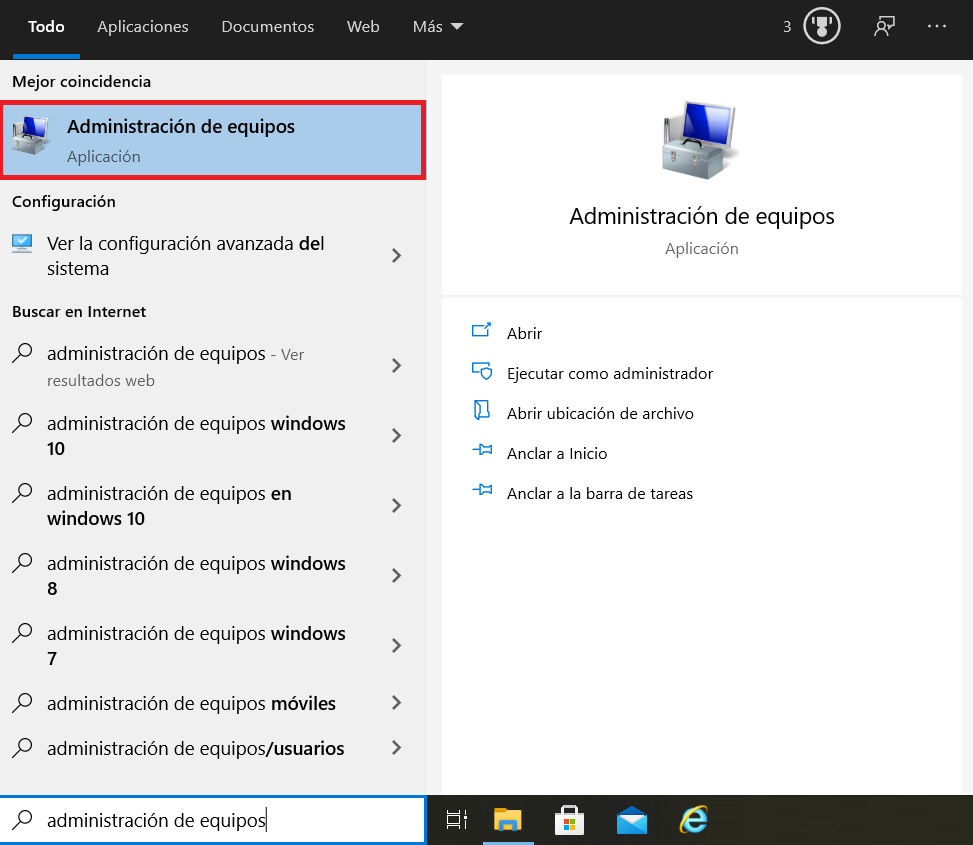Viewport: 973px width, 845px height.
Task: Switch to the Web tab
Action: coord(363,27)
